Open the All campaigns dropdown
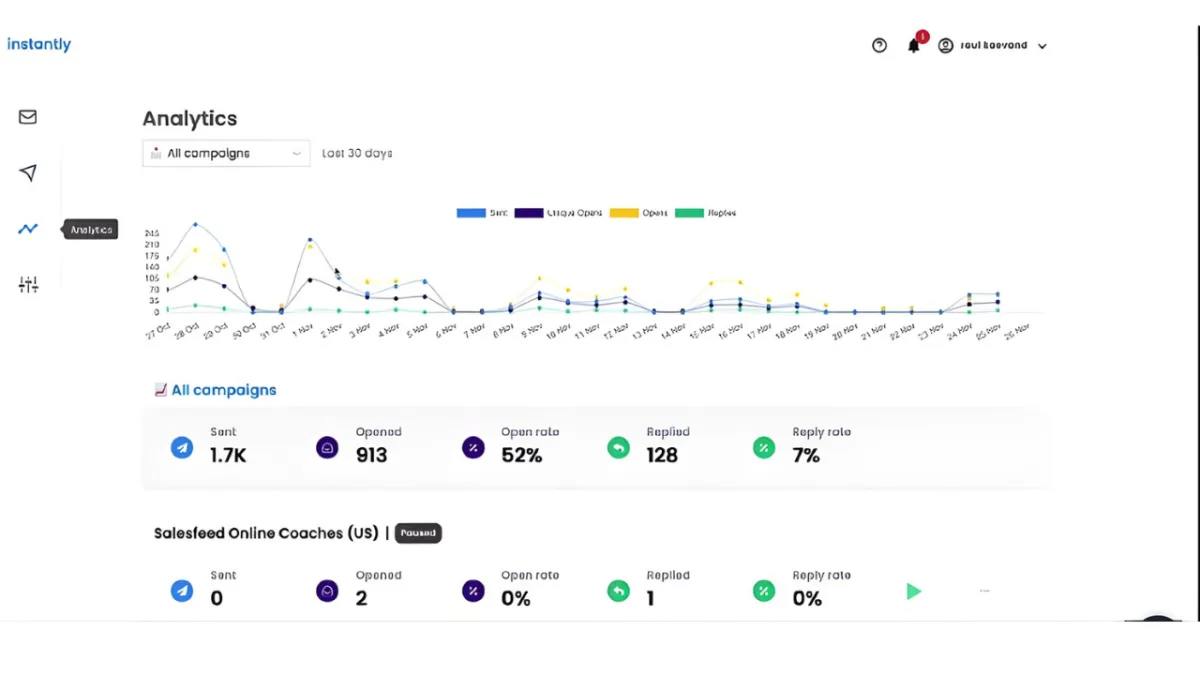This screenshot has width=1200, height=675. (226, 153)
